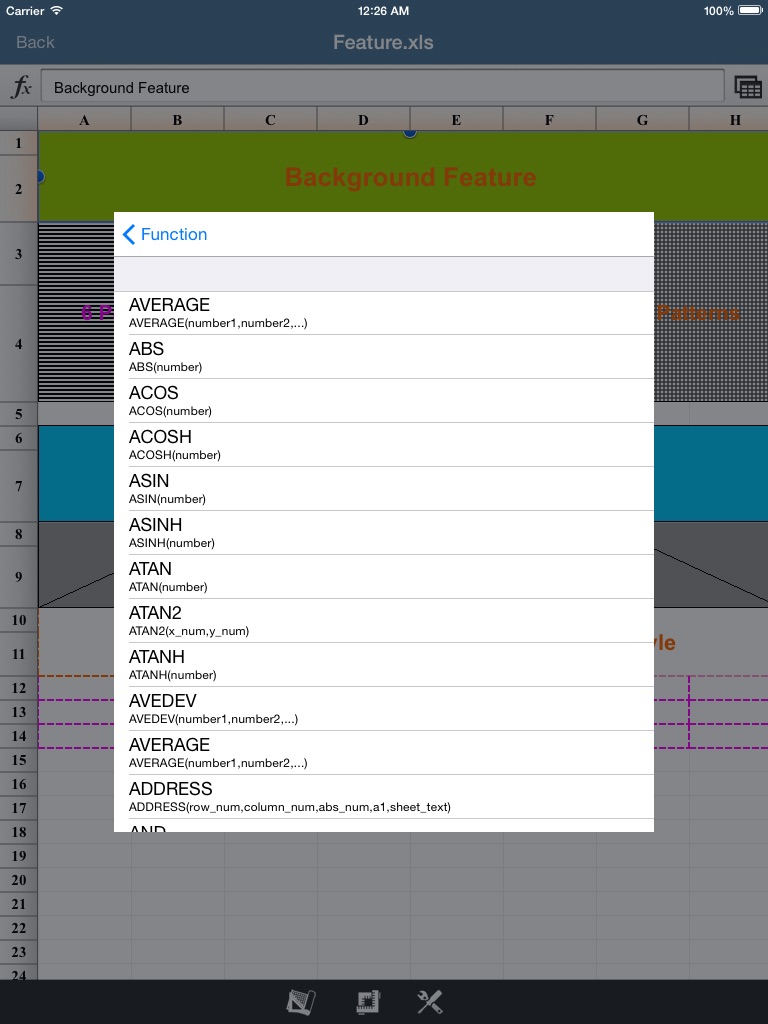
Task: Tap the Feature.xls title
Action: point(383,42)
